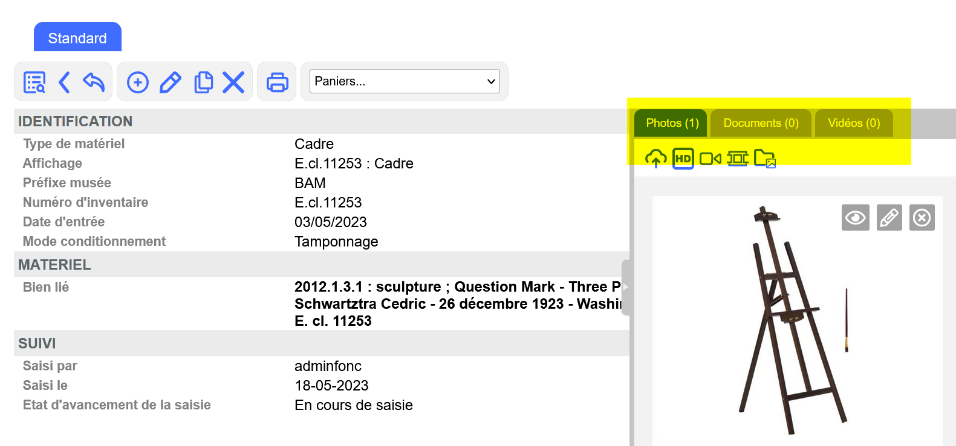Toggle photo visibility with eye icon
This screenshot has width=956, height=446.
click(x=855, y=218)
